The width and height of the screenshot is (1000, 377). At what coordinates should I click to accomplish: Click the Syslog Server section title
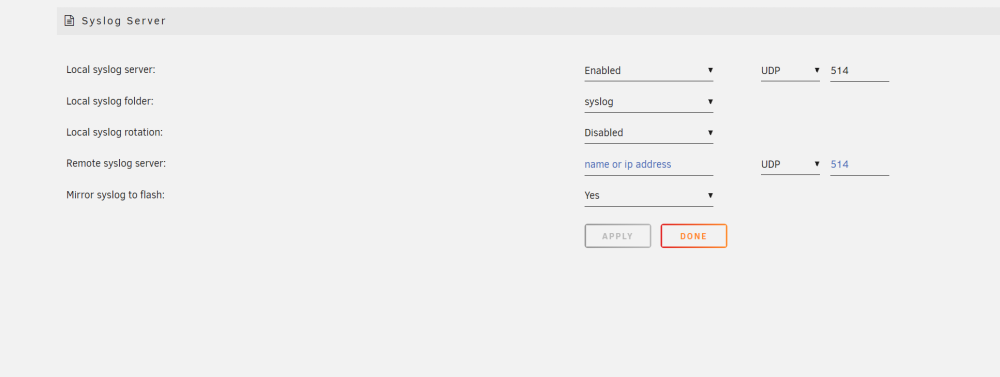pos(124,21)
